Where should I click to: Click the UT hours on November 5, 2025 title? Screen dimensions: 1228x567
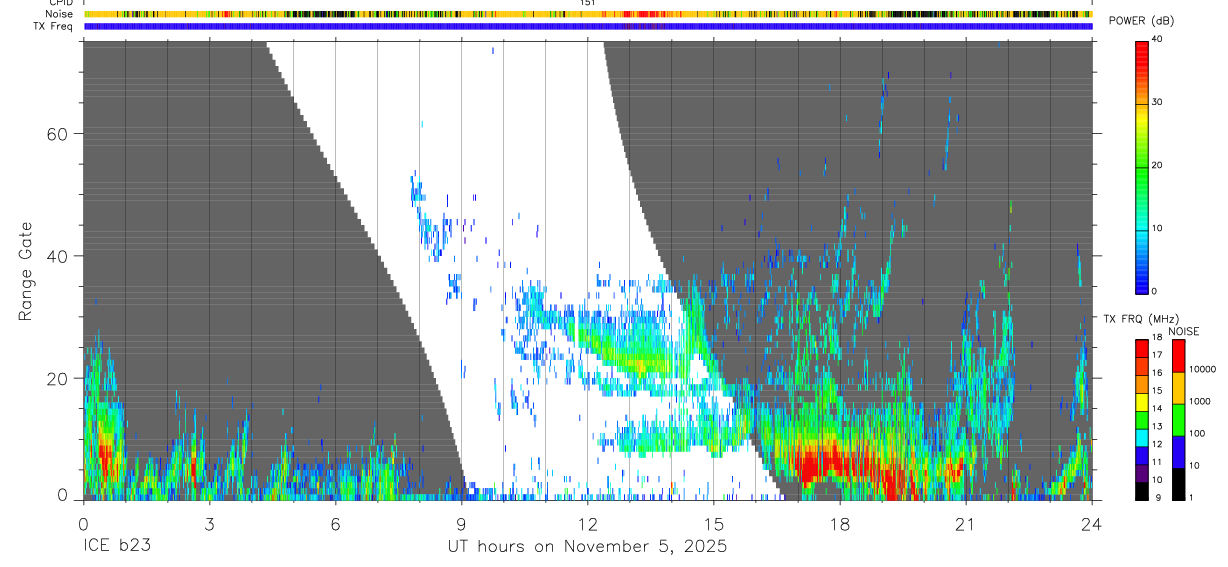pos(587,547)
